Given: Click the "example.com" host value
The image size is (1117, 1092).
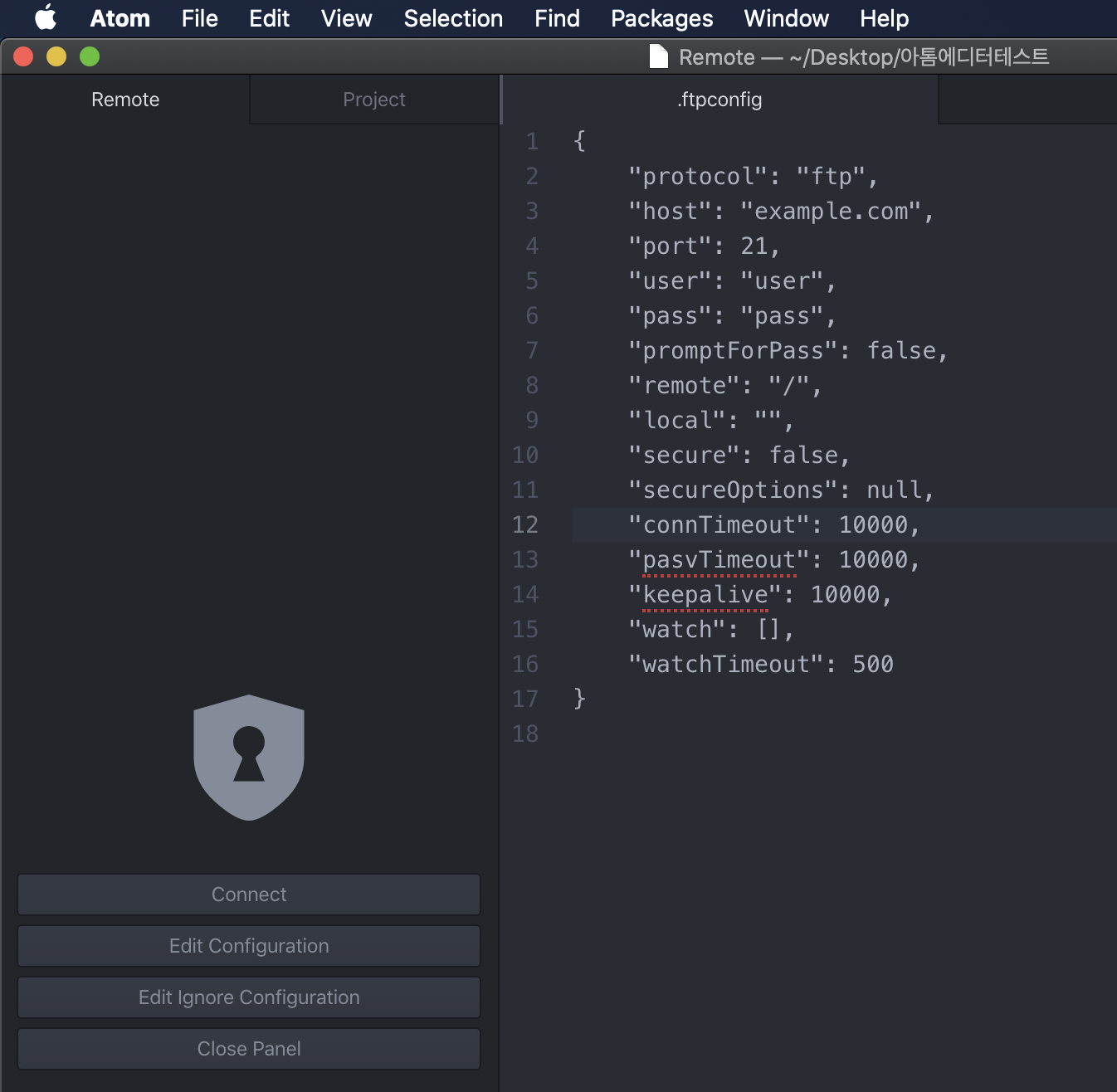Looking at the screenshot, I should pos(831,212).
